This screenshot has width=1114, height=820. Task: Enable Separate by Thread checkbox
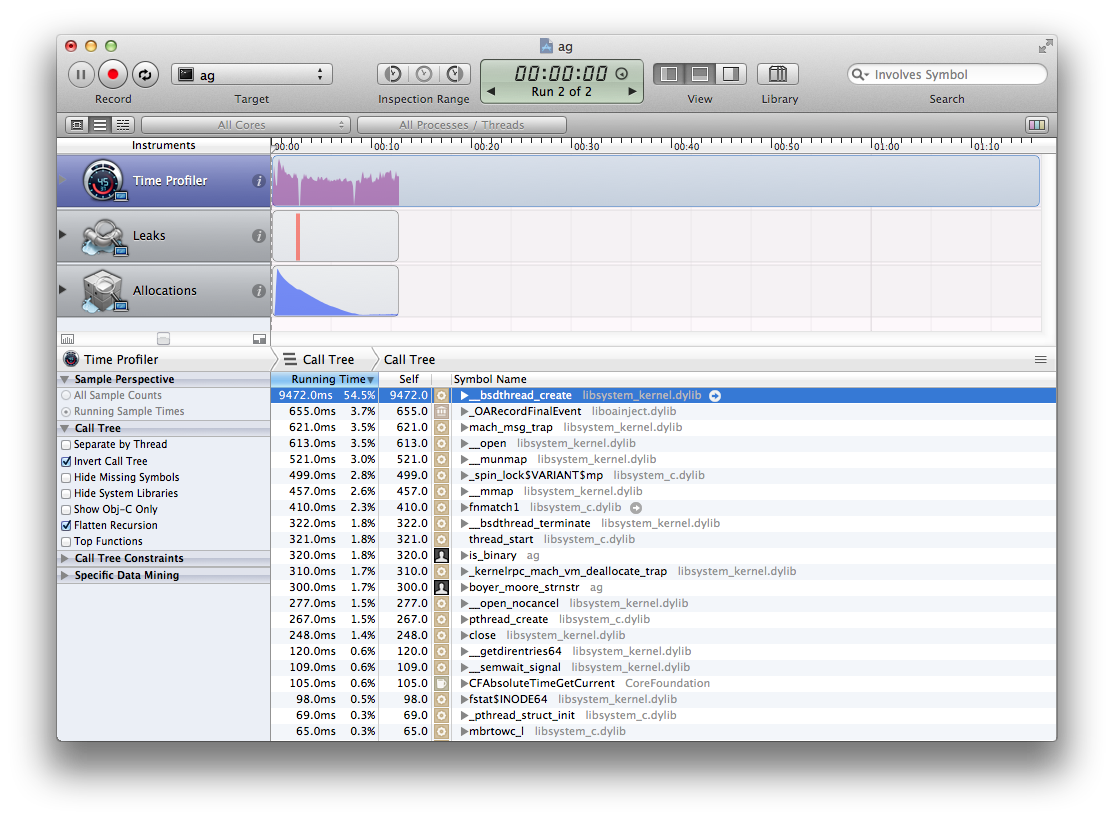point(66,445)
